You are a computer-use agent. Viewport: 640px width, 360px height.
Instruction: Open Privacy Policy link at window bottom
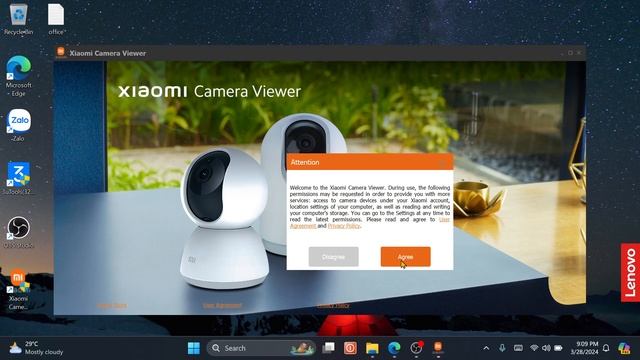tap(333, 305)
